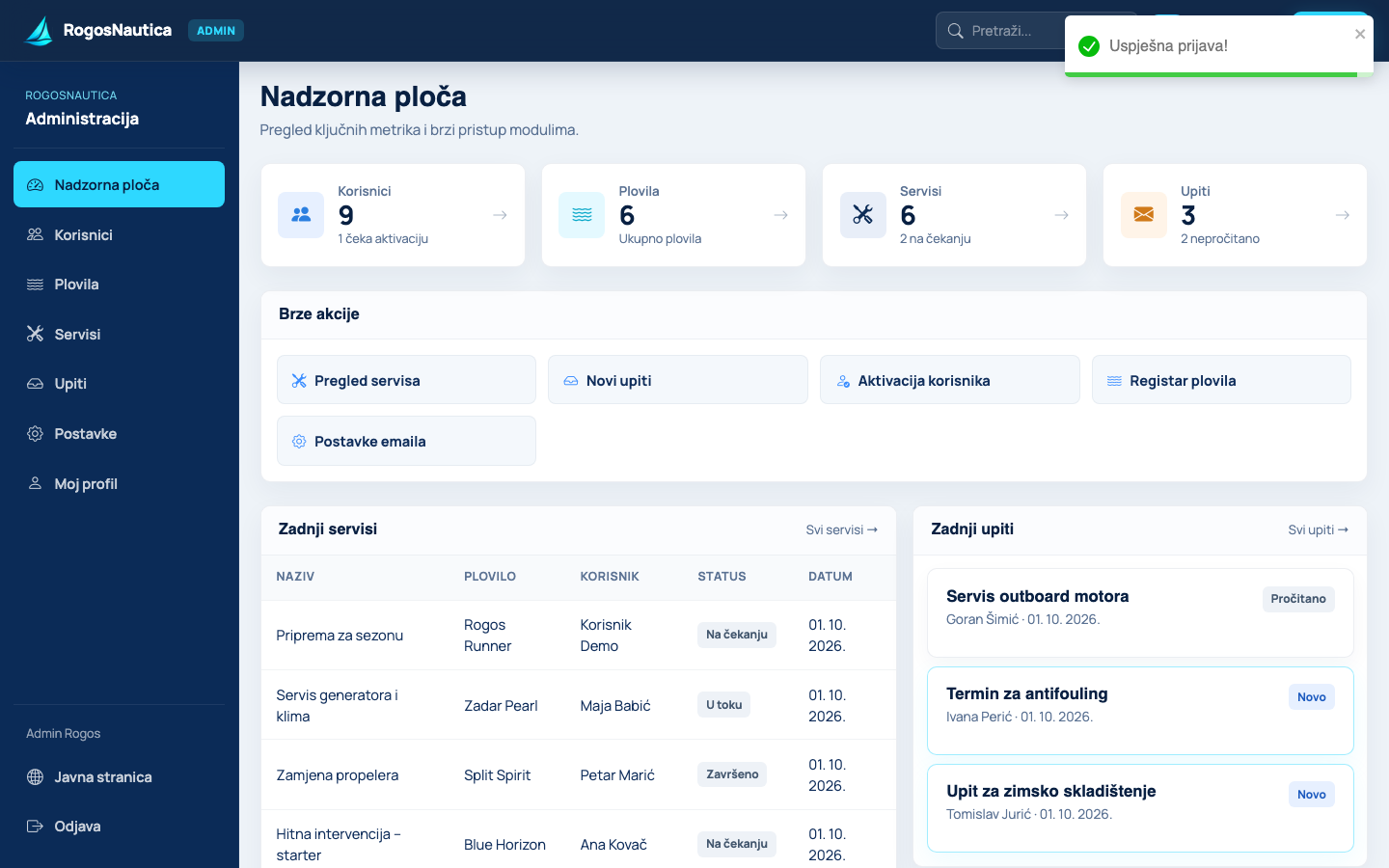Viewport: 1389px width, 868px height.
Task: Click the arrow on the Upiti card
Action: [1342, 215]
